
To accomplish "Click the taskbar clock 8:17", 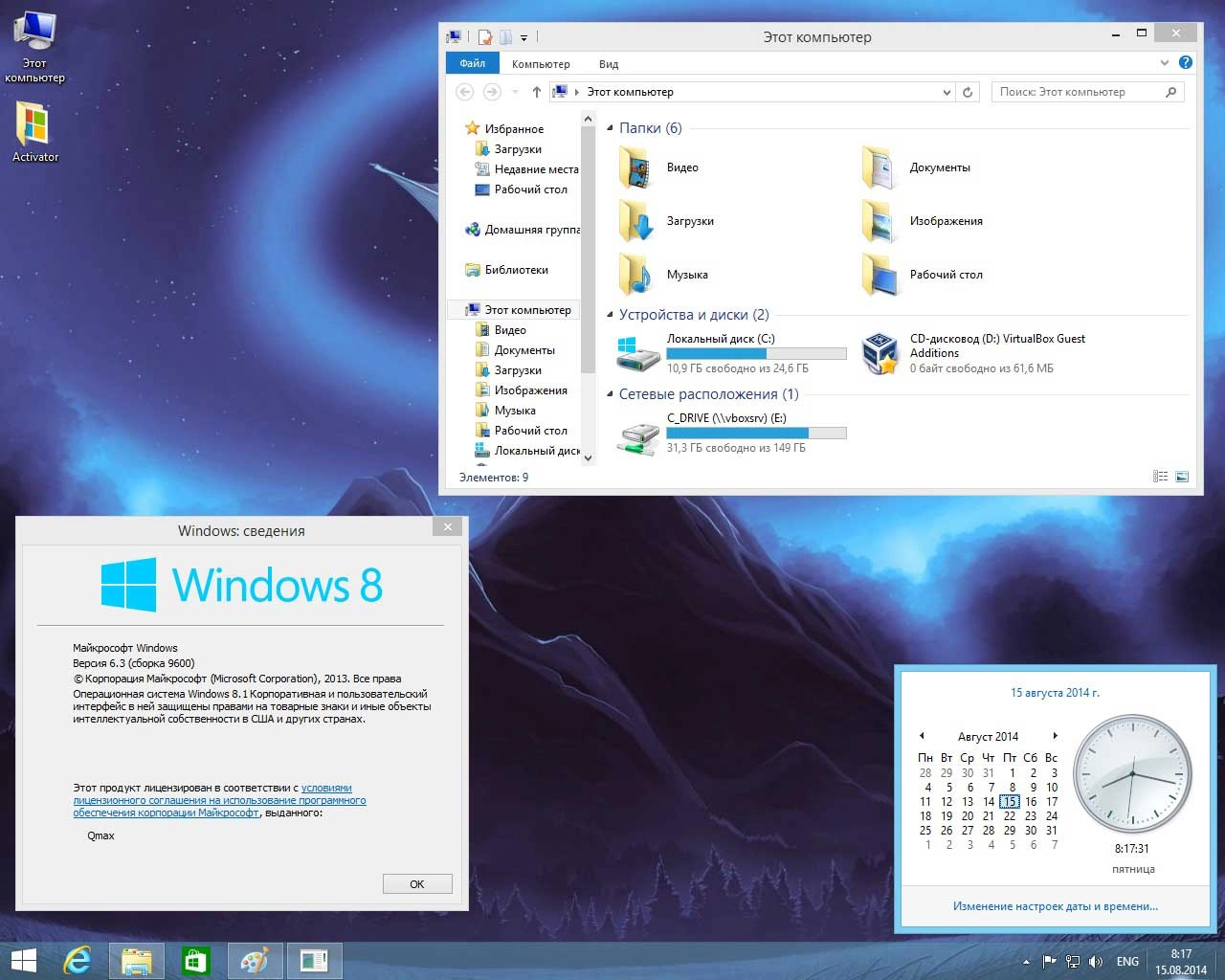I will click(1180, 961).
